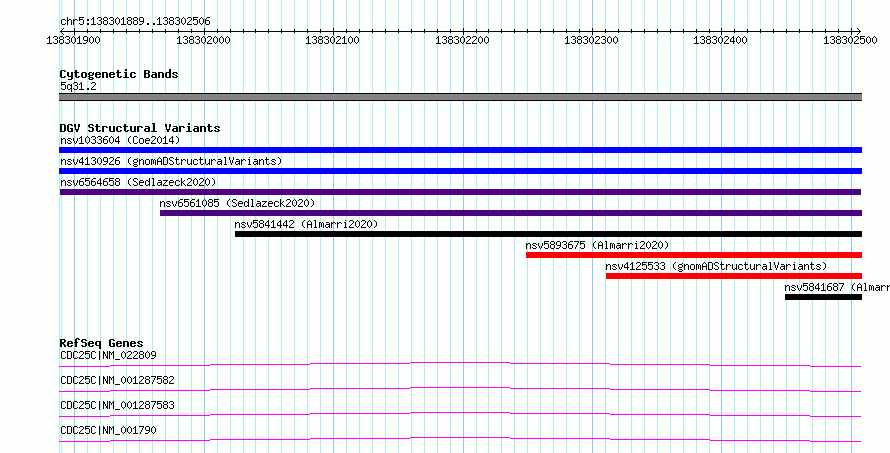
Task: Click ruler position 138302500
Action: pos(850,40)
